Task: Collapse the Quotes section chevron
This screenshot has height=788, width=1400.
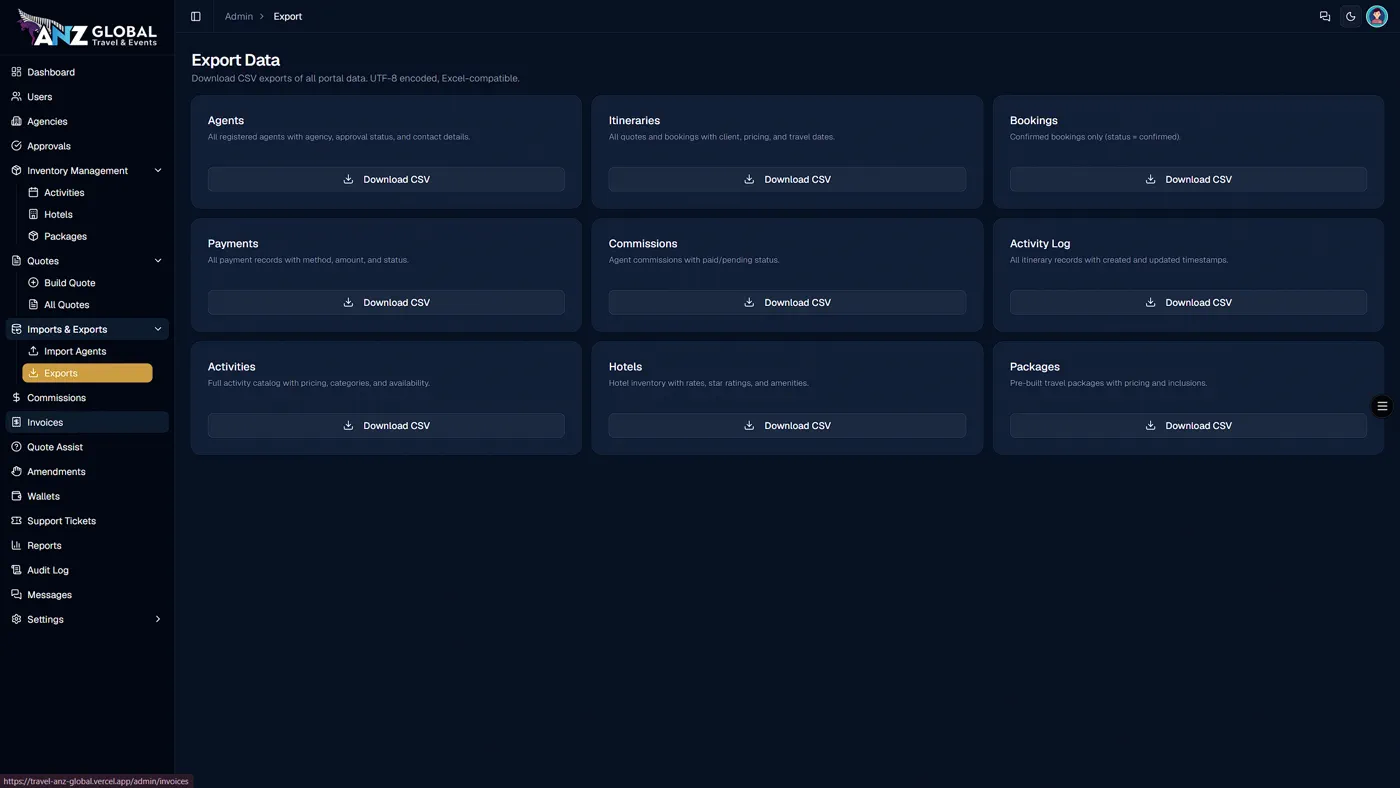Action: [158, 261]
